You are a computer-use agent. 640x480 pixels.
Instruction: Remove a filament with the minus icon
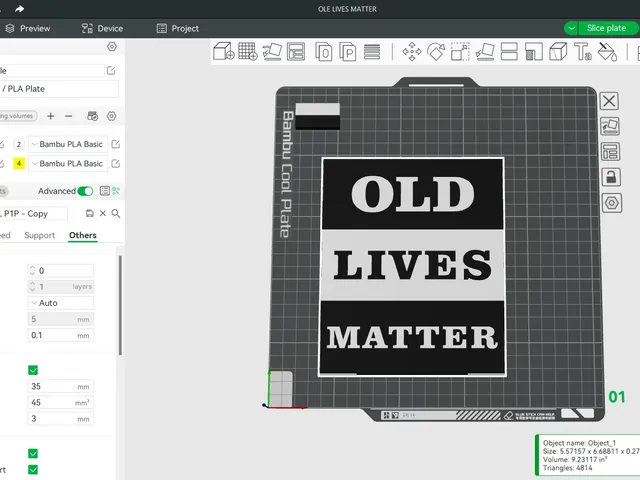pyautogui.click(x=69, y=116)
